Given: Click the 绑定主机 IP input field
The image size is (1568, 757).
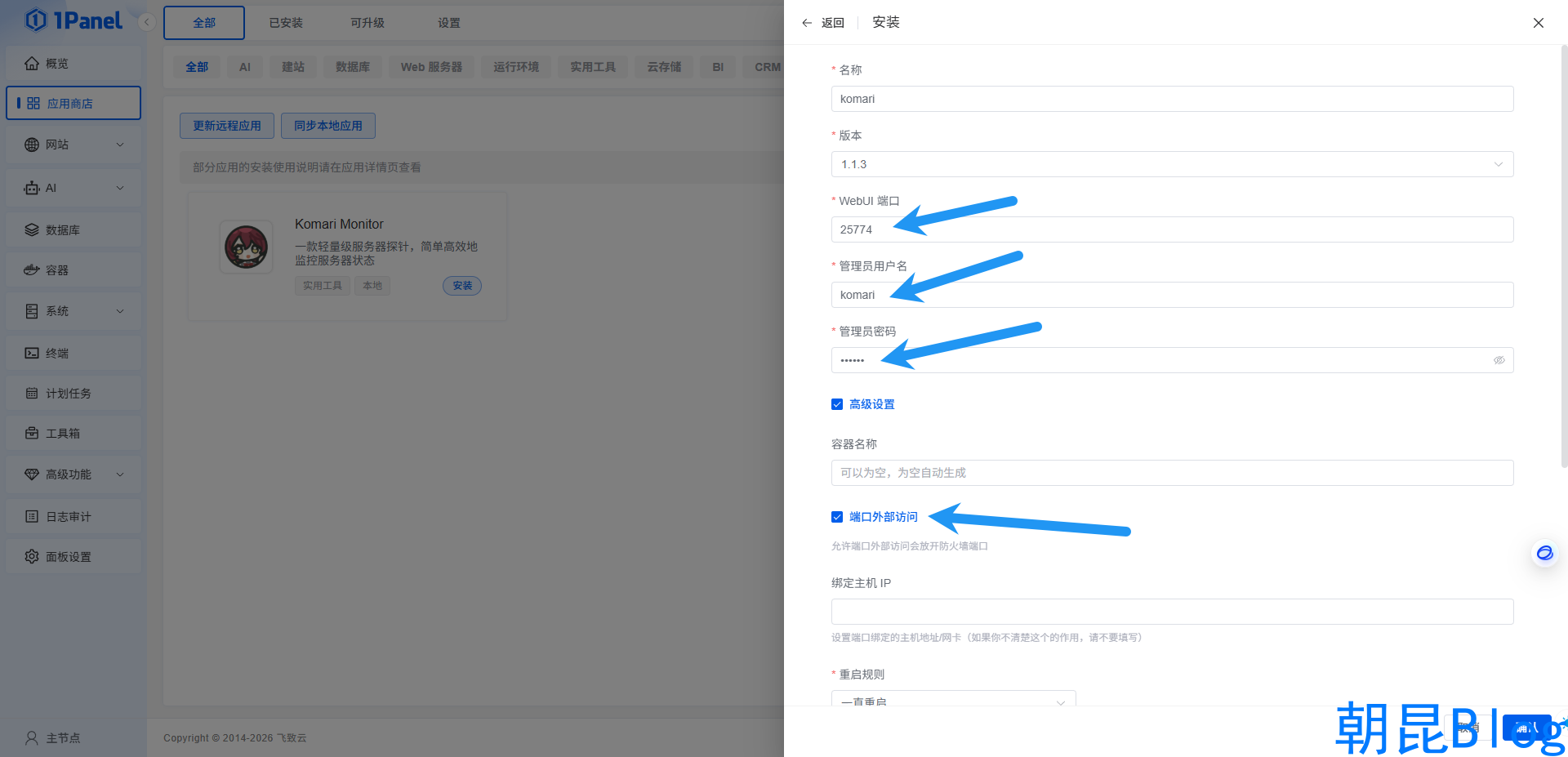Looking at the screenshot, I should pos(1172,612).
